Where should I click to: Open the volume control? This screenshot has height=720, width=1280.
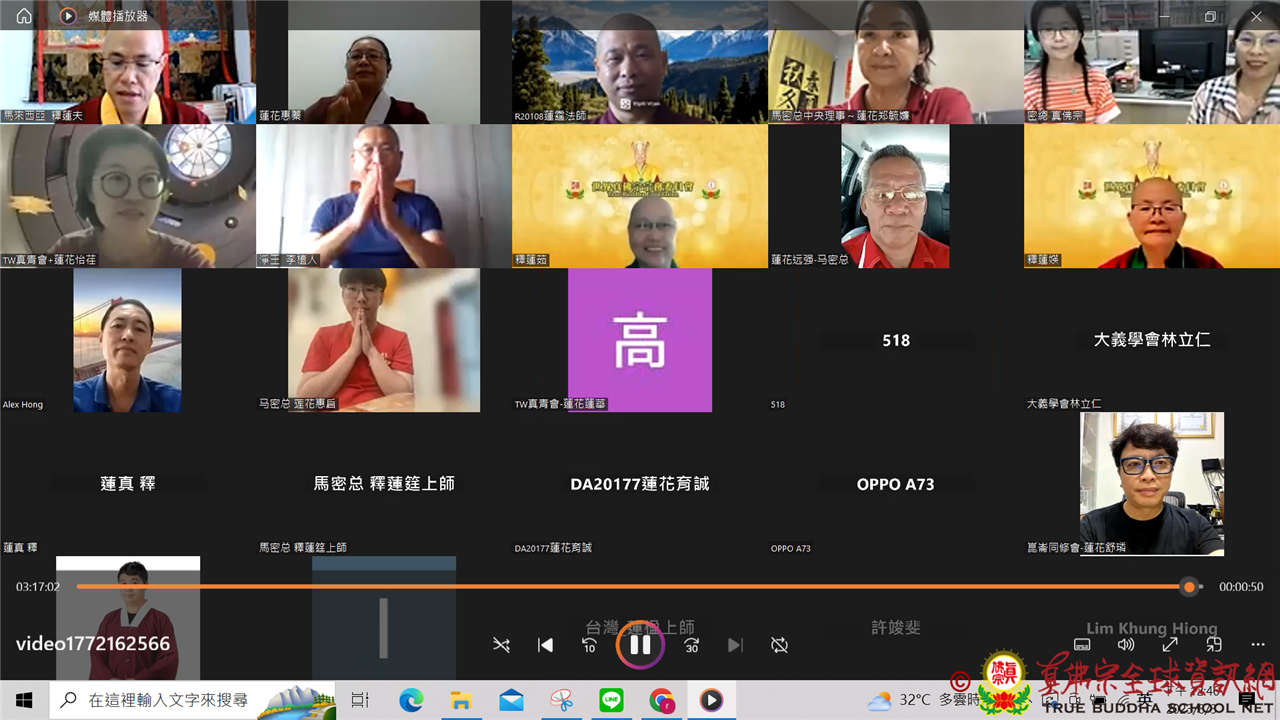pos(1125,645)
